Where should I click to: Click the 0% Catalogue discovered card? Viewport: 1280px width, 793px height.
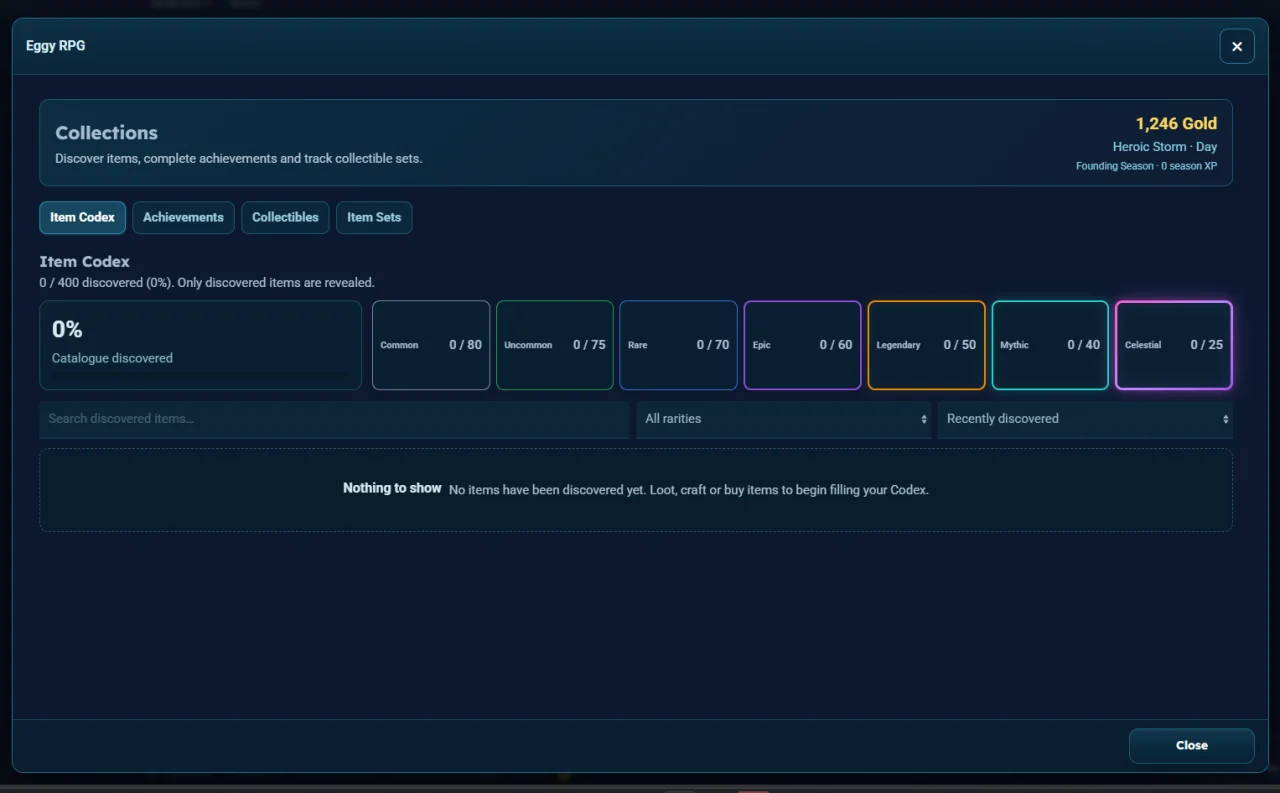(200, 345)
